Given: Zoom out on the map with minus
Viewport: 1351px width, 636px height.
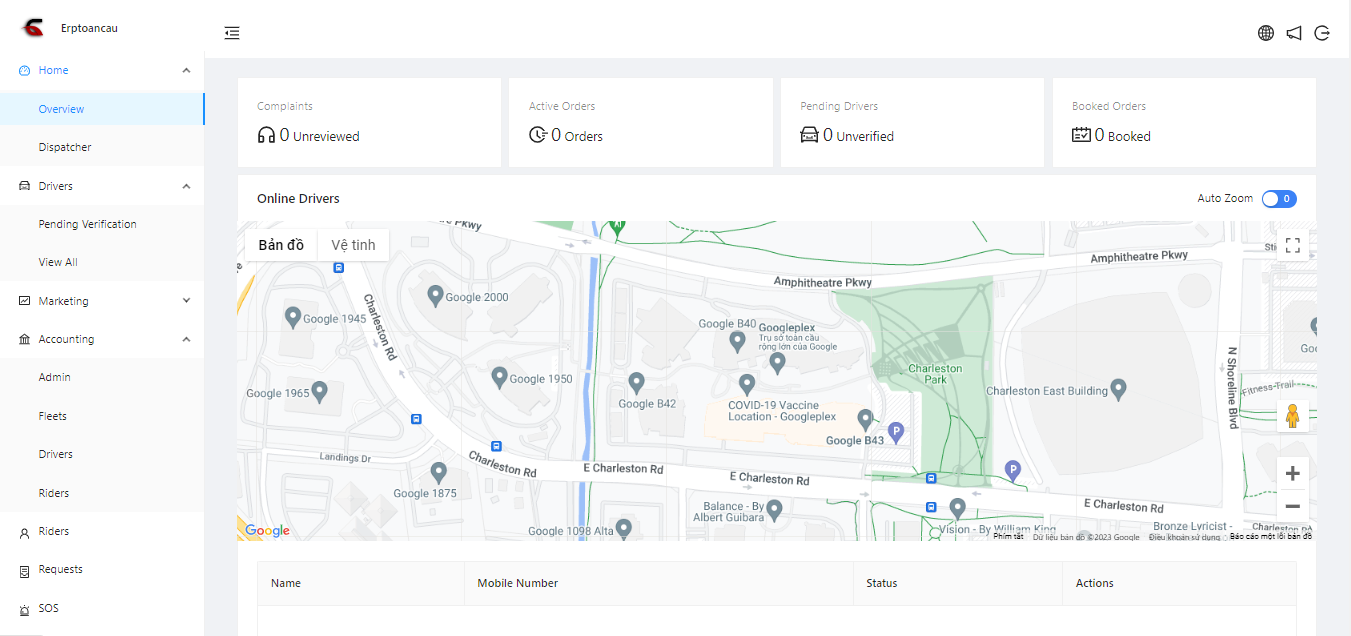Looking at the screenshot, I should point(1292,506).
